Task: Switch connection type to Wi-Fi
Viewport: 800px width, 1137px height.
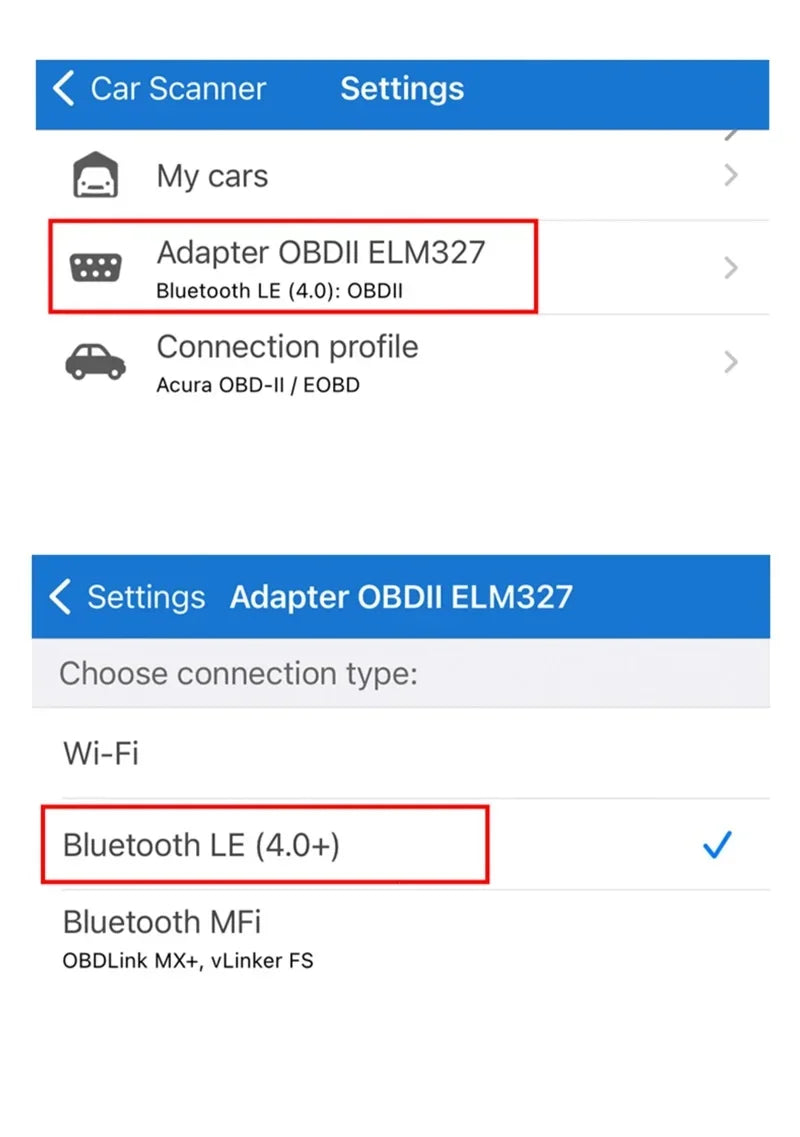Action: pyautogui.click(x=100, y=754)
